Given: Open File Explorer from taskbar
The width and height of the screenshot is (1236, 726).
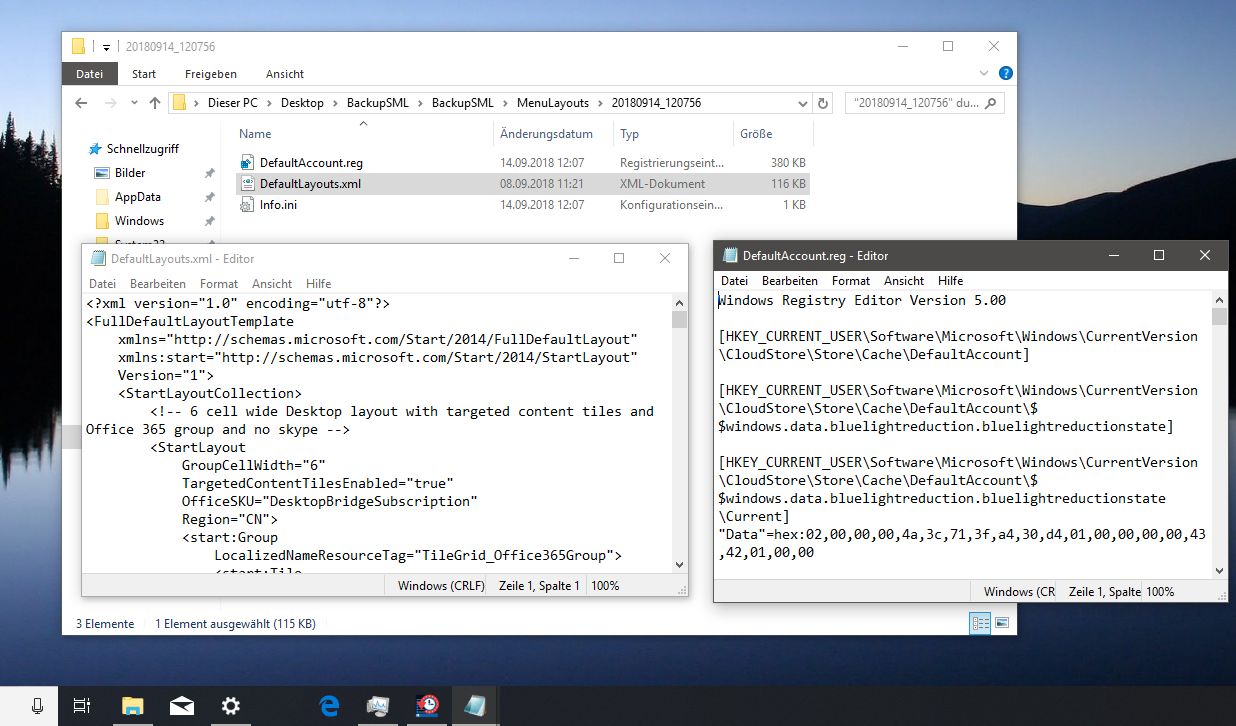Looking at the screenshot, I should [x=132, y=706].
